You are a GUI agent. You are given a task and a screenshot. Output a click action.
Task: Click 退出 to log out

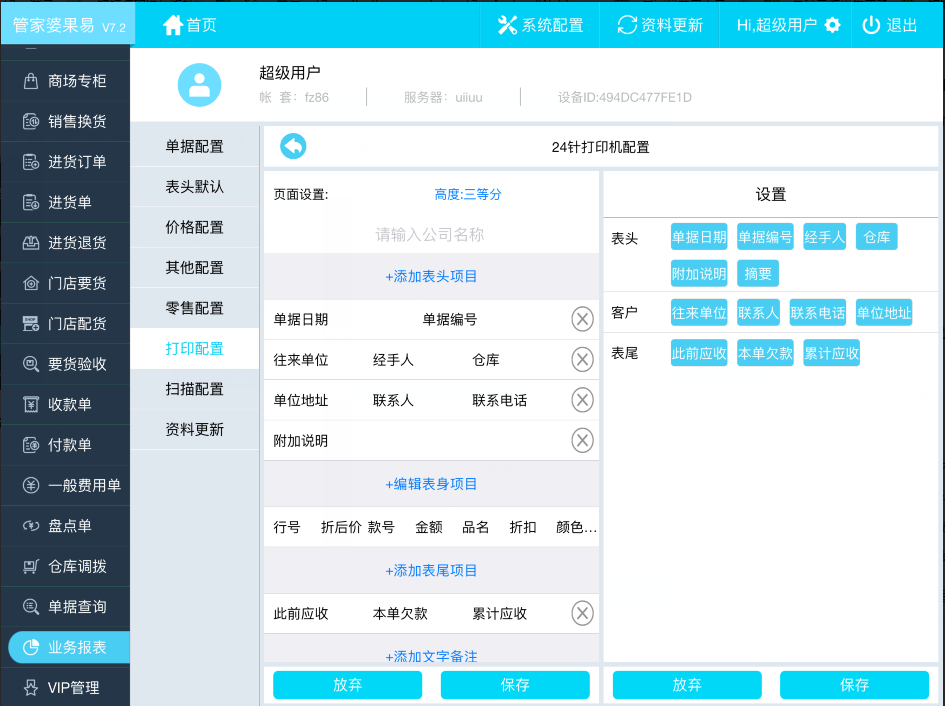(890, 25)
